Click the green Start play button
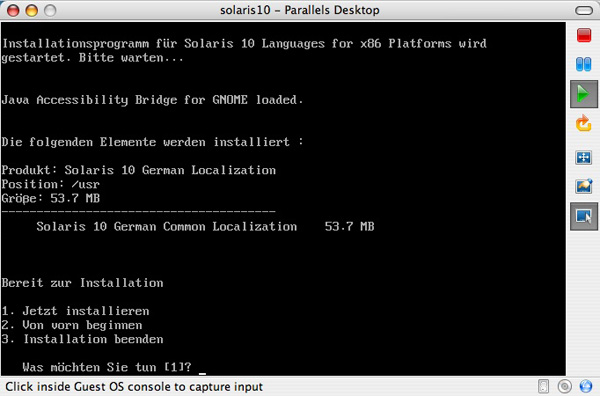 (584, 94)
